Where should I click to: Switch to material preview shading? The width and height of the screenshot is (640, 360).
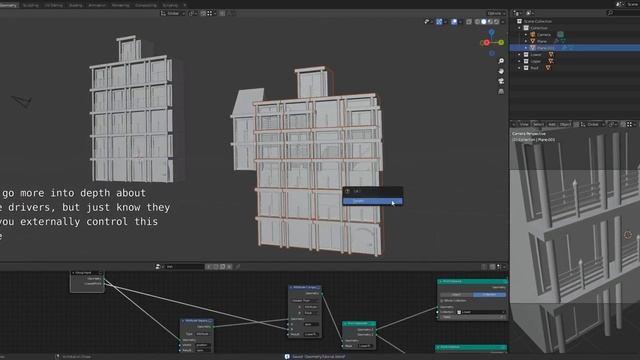[x=490, y=22]
